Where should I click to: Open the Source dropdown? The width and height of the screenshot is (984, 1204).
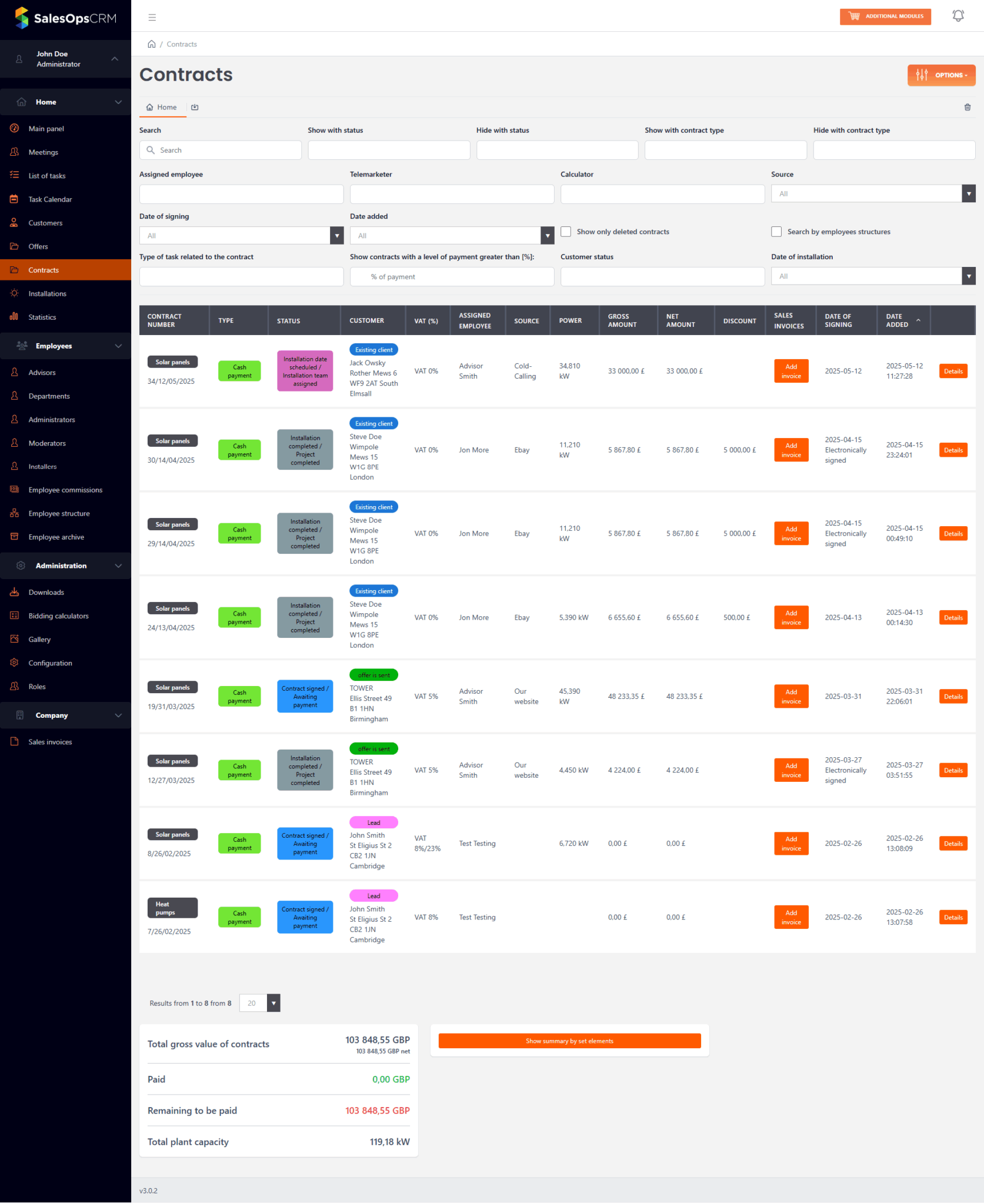point(873,193)
